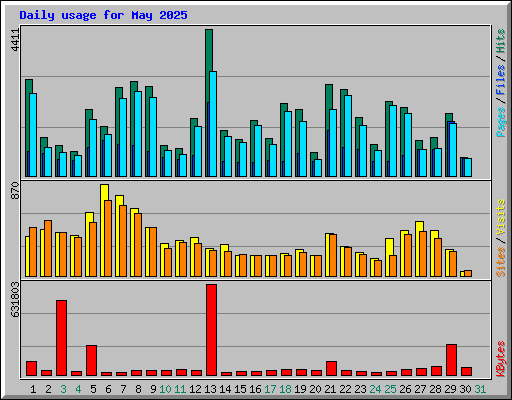512x400 pixels.
Task: Click day label 7 on the x-axis
Action: point(123,389)
